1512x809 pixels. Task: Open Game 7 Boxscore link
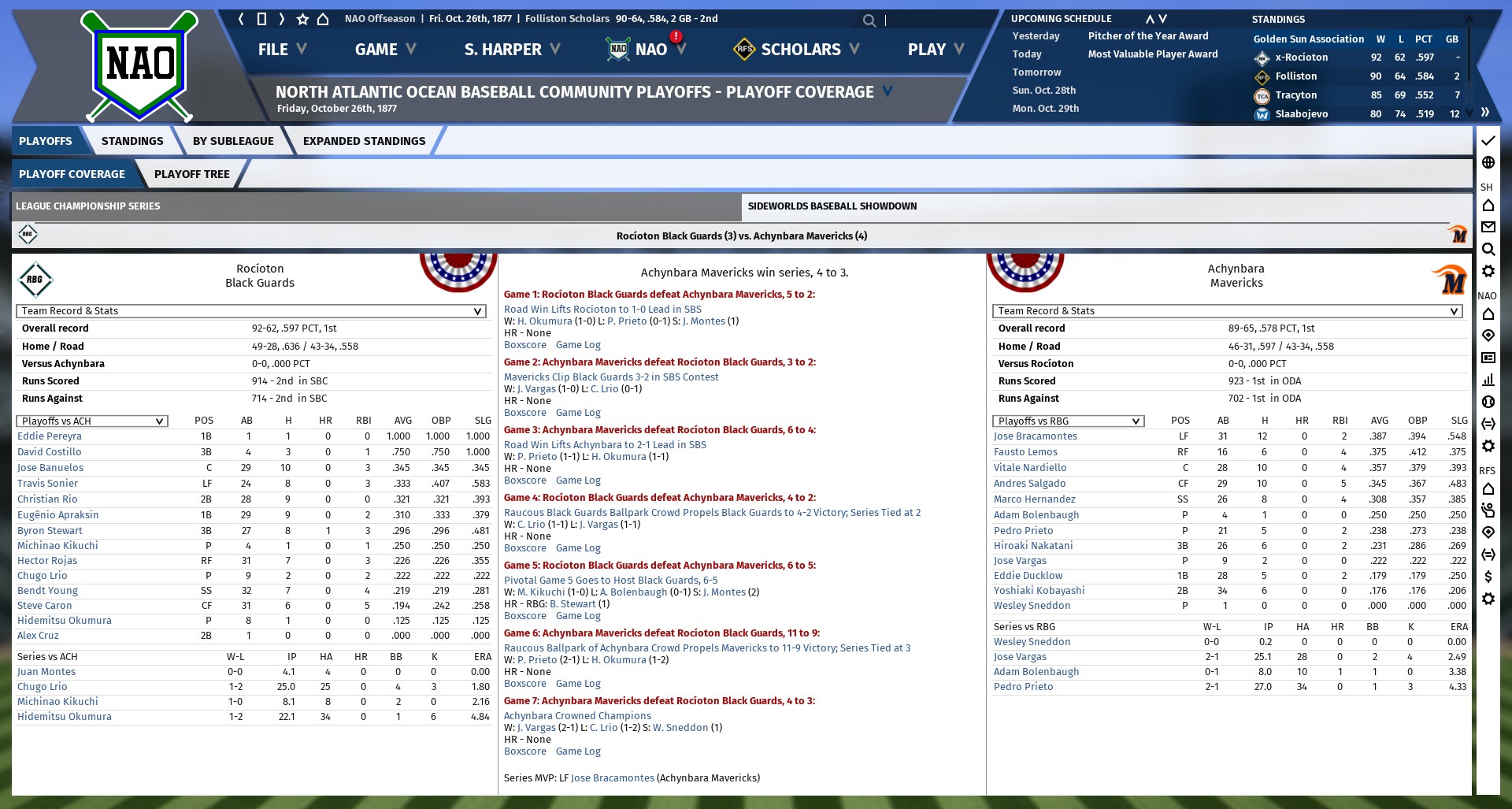coord(524,751)
